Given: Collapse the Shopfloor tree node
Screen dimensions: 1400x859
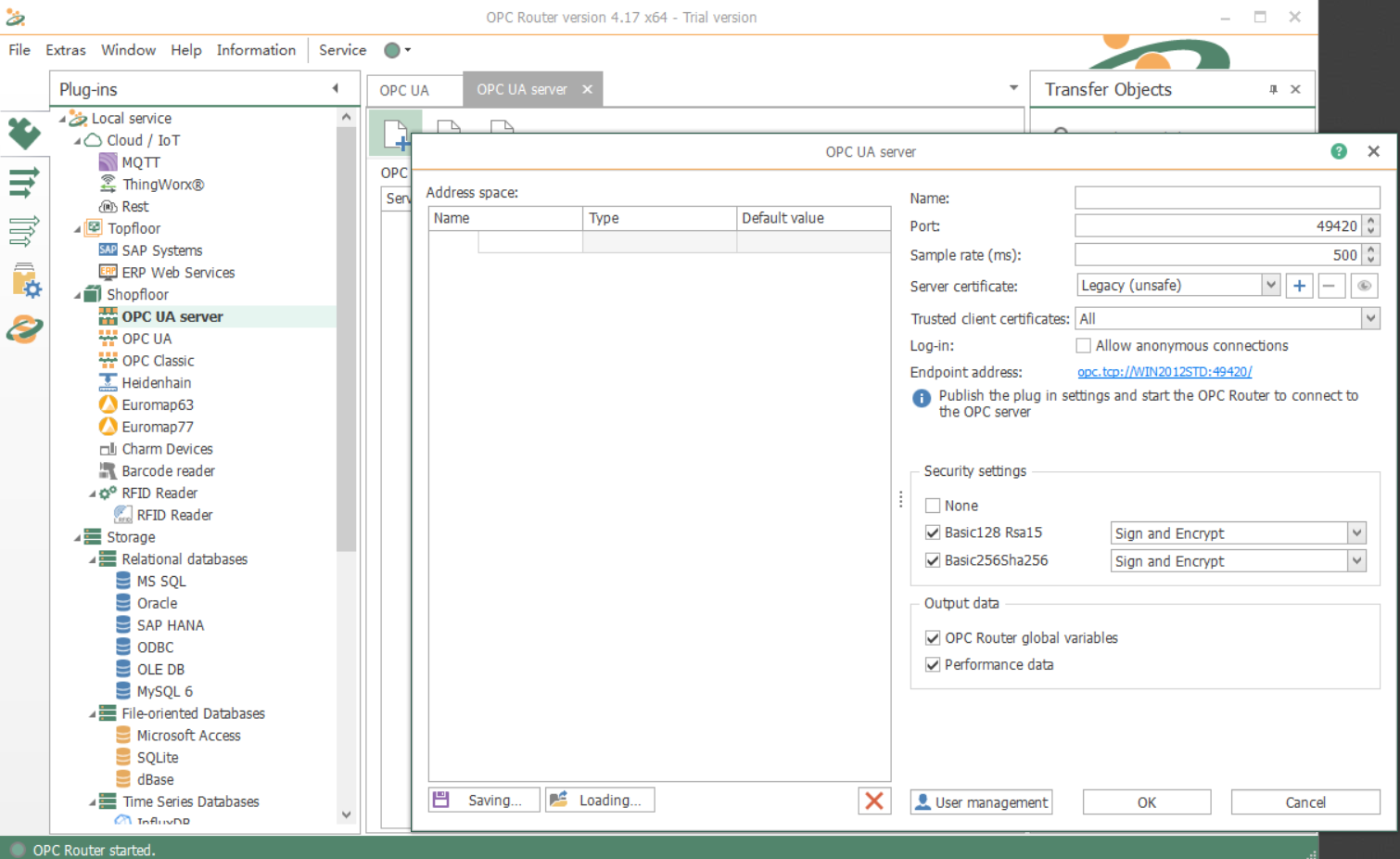Looking at the screenshot, I should click(x=78, y=295).
